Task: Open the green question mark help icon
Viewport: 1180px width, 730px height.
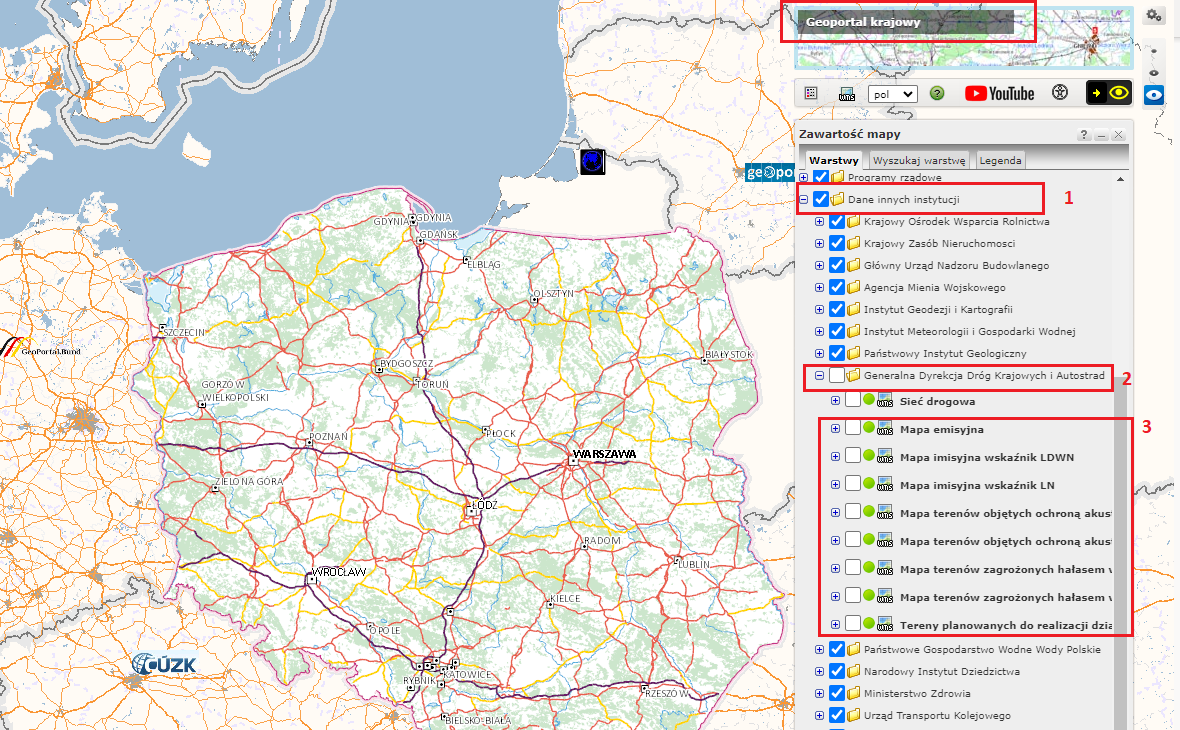Action: (x=937, y=93)
